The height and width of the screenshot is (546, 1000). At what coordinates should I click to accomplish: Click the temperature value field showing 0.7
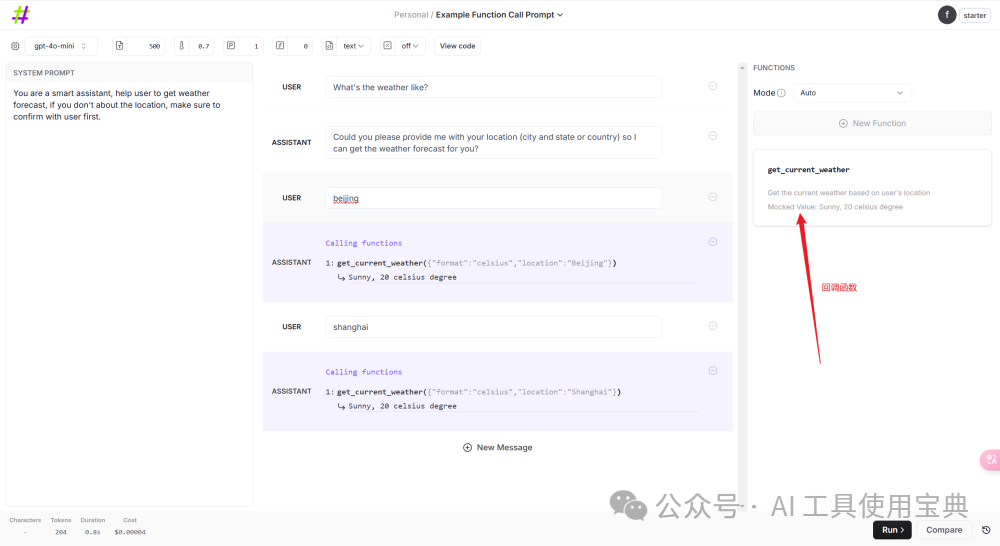[203, 46]
